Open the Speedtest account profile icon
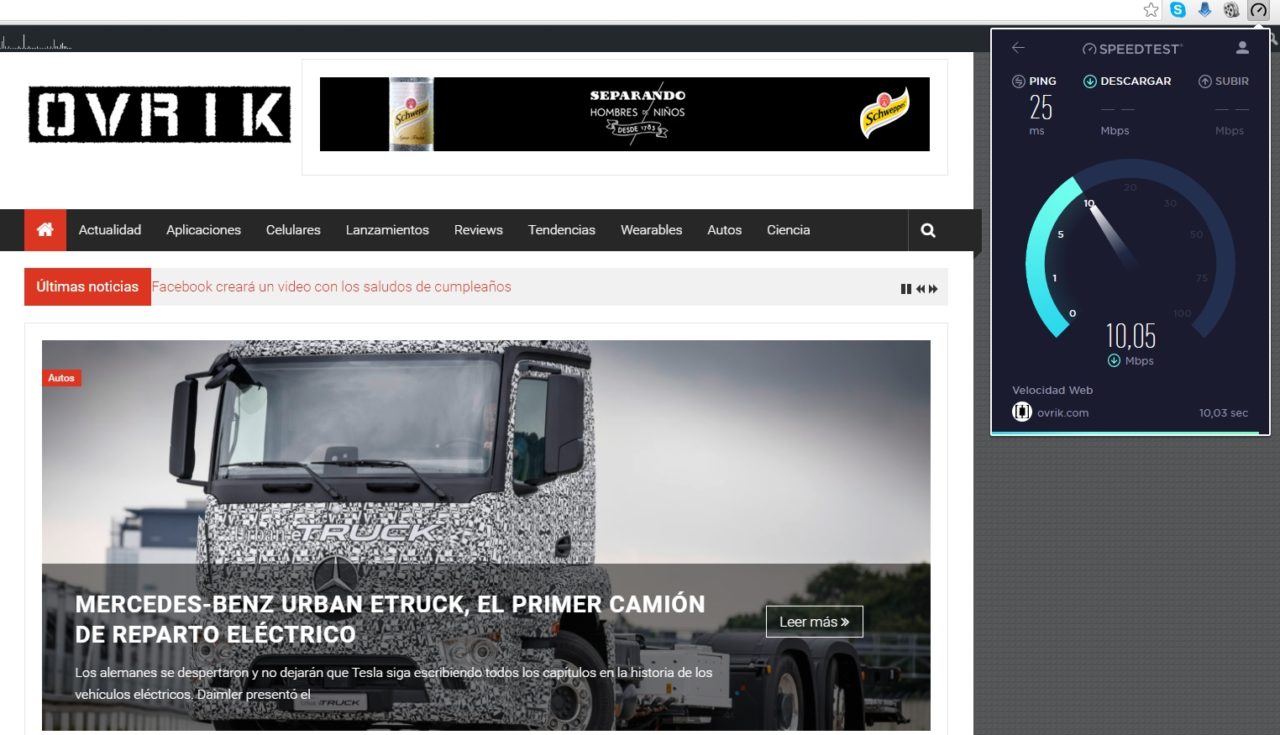 coord(1242,48)
